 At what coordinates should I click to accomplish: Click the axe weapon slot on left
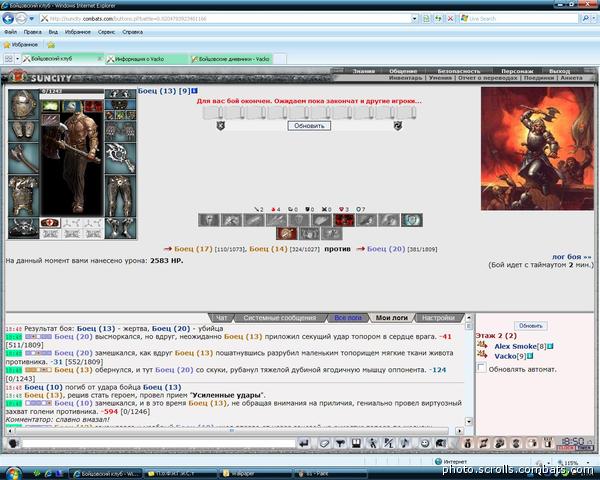point(24,158)
